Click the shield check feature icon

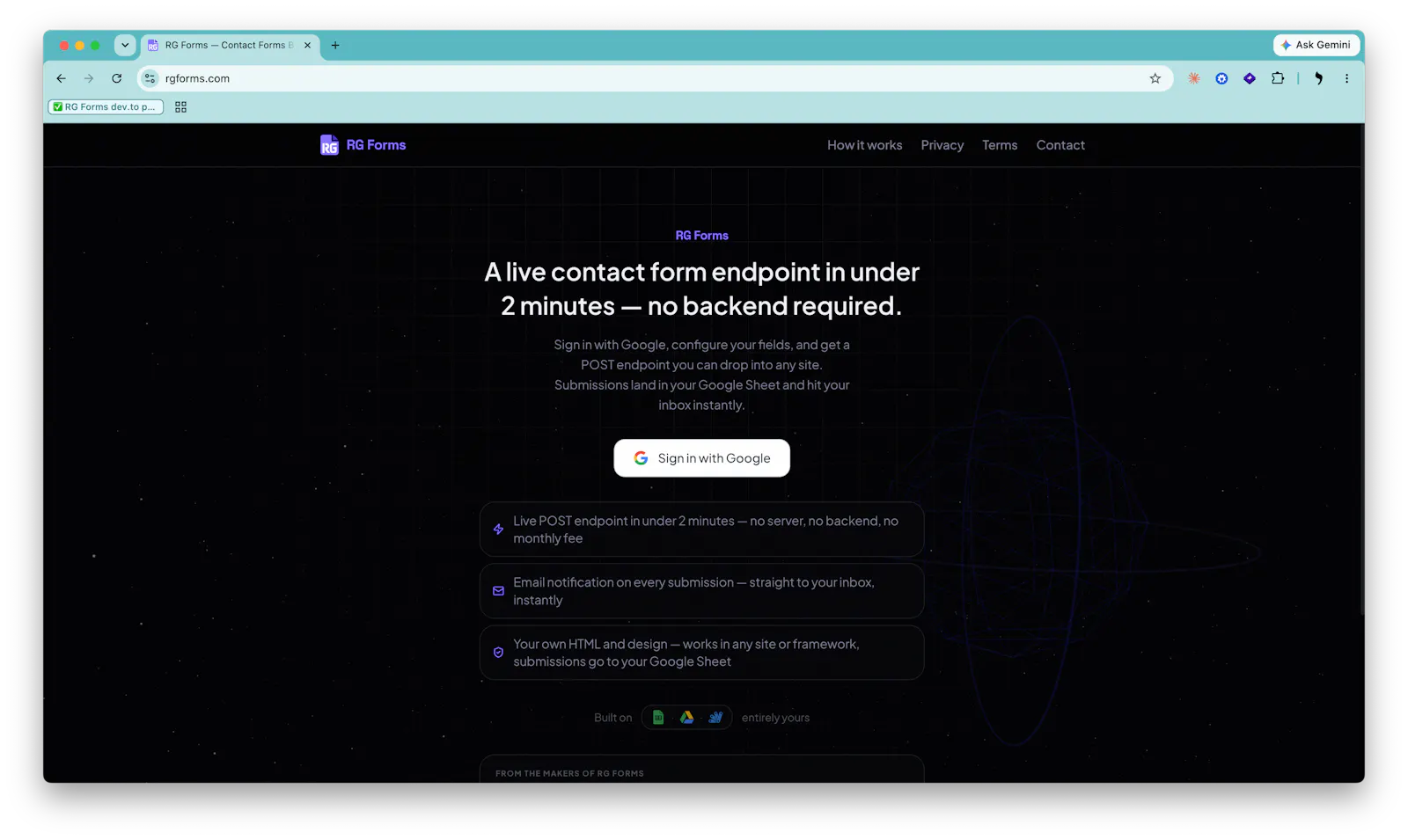pos(498,653)
